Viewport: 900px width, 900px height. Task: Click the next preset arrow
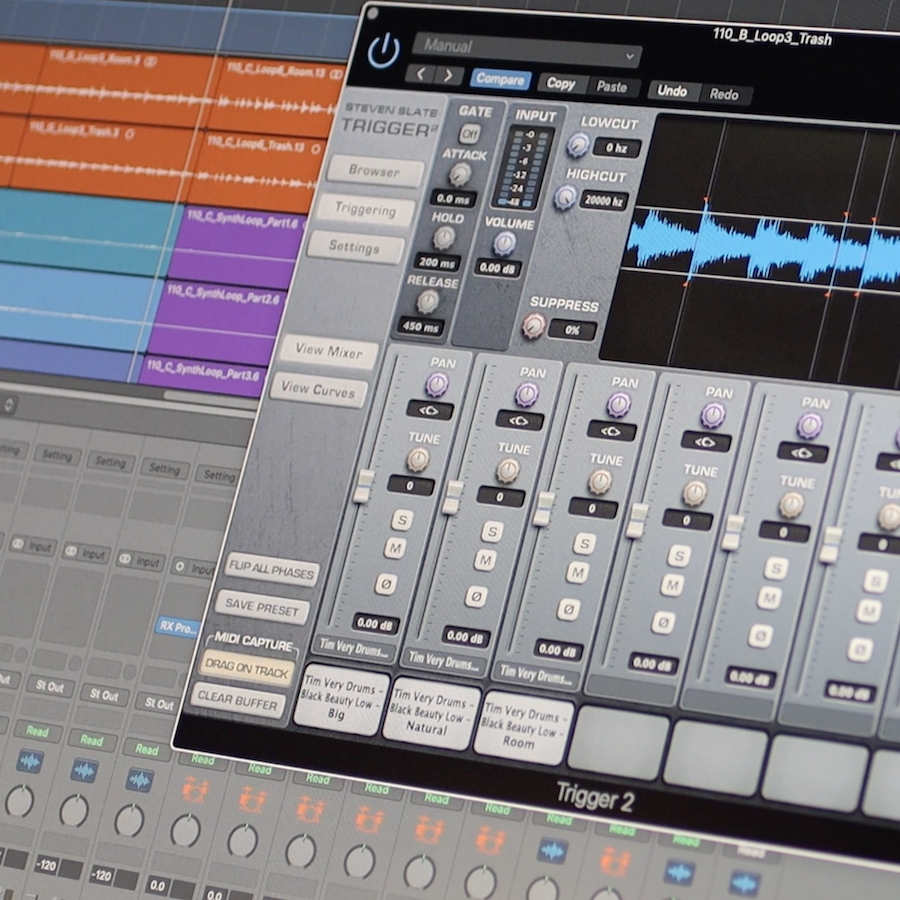coord(448,76)
